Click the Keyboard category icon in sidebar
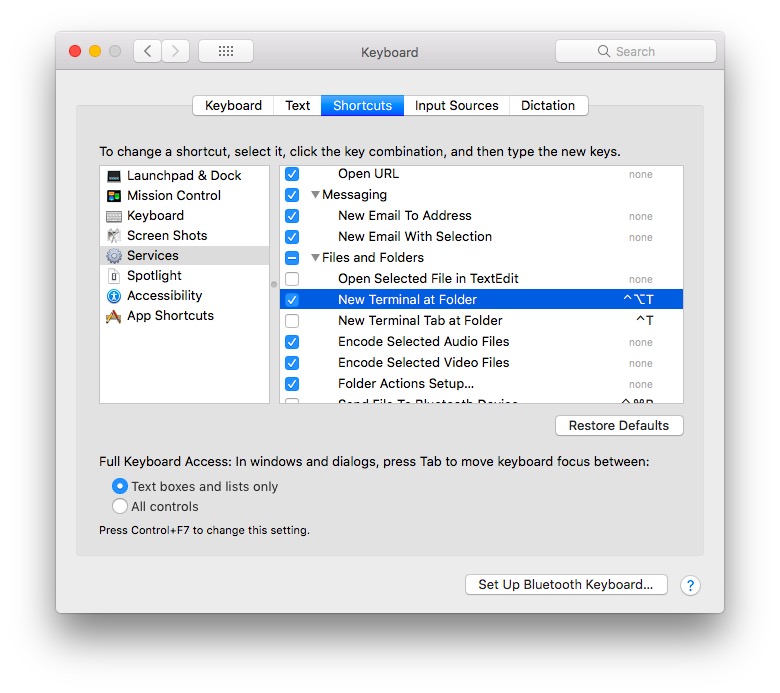The height and width of the screenshot is (693, 780). coord(114,216)
